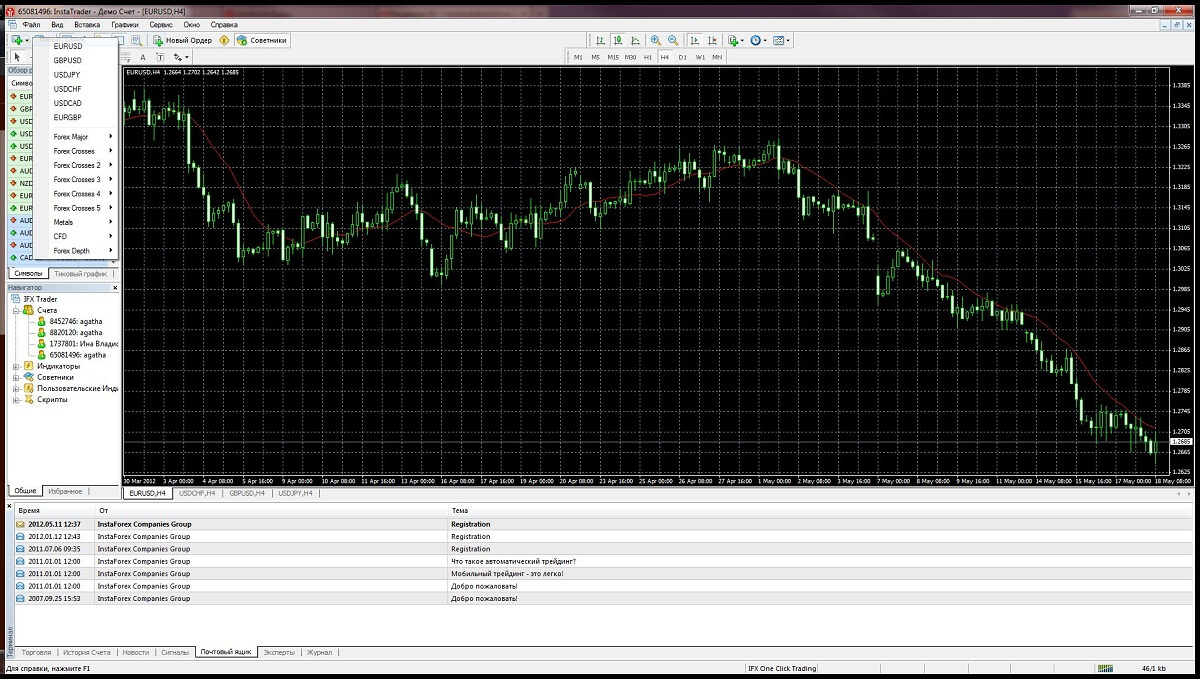The image size is (1200, 679).
Task: Toggle the Советники auto-trading button
Action: [262, 41]
